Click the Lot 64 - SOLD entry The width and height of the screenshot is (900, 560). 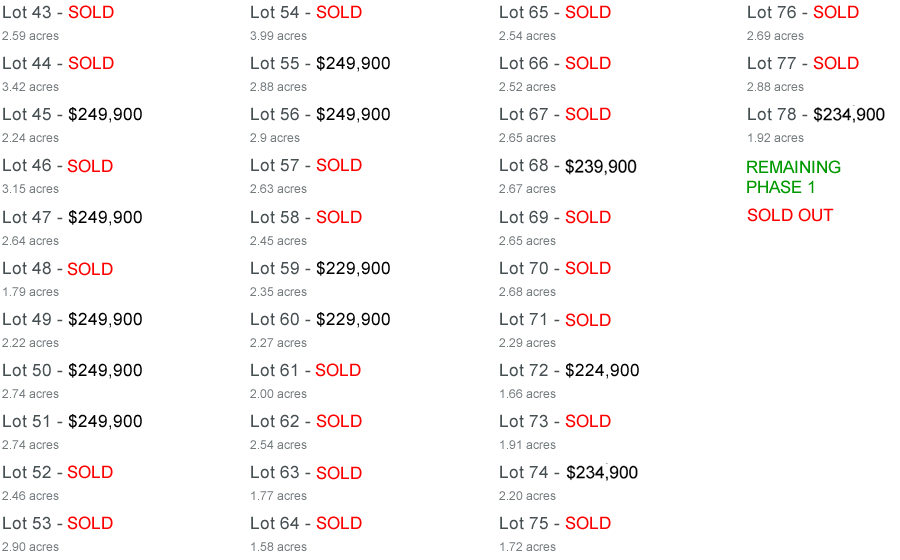[306, 524]
